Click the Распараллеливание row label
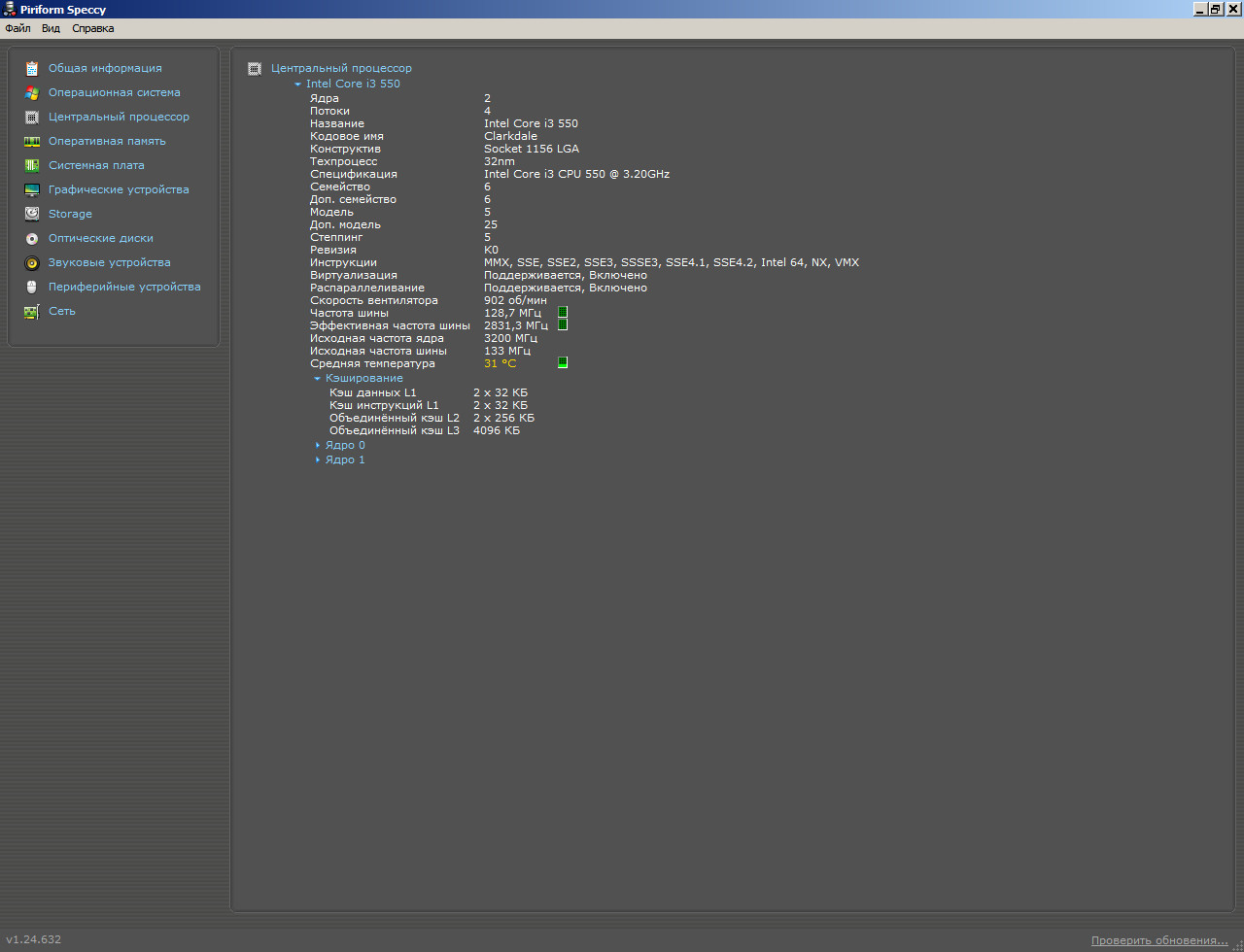The height and width of the screenshot is (952, 1244). click(x=367, y=288)
